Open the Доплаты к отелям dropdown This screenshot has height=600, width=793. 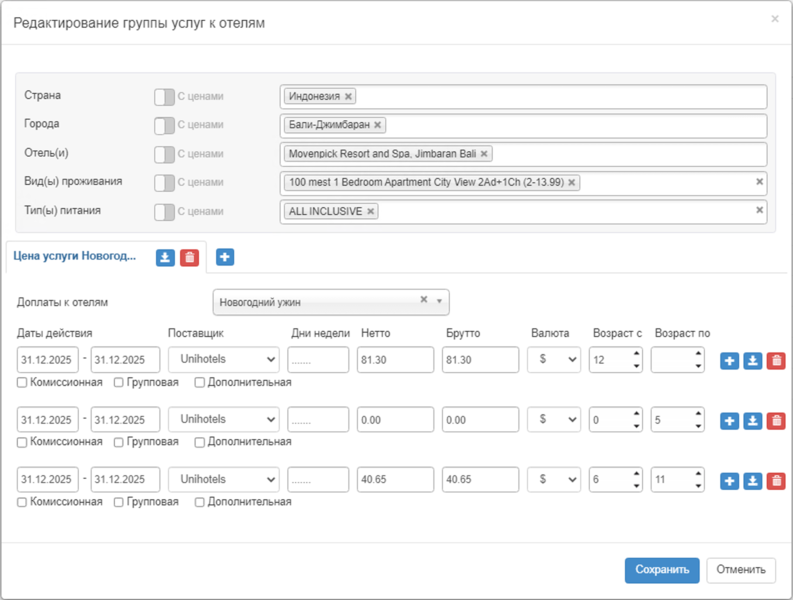pos(330,301)
